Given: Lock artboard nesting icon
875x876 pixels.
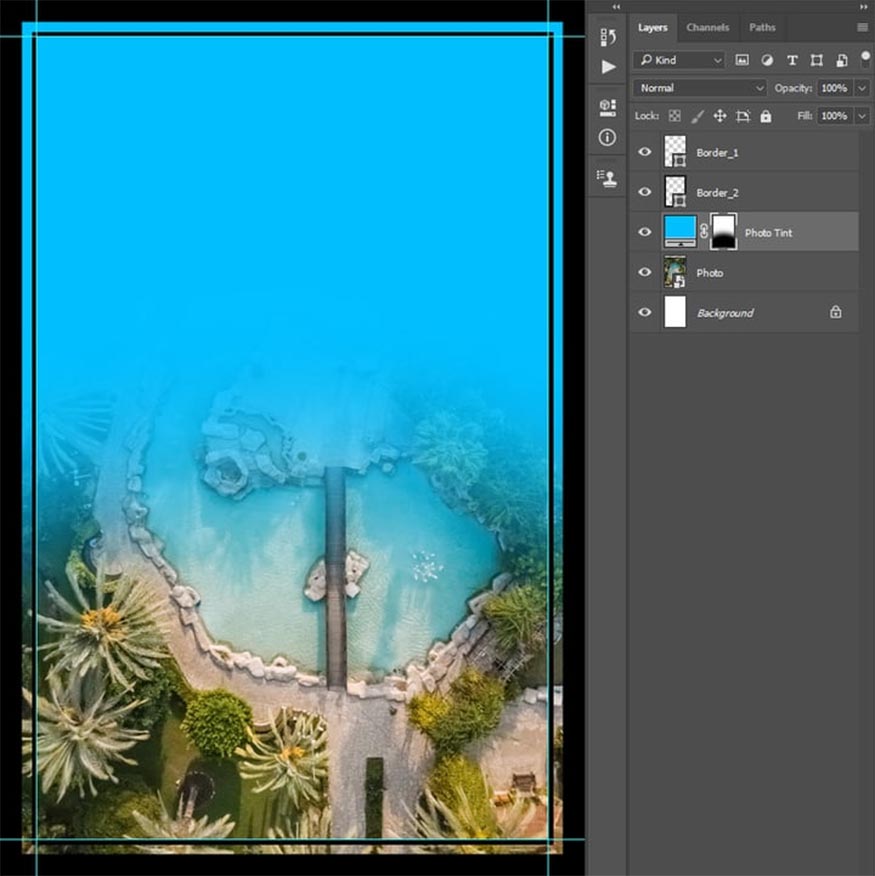Looking at the screenshot, I should (743, 116).
